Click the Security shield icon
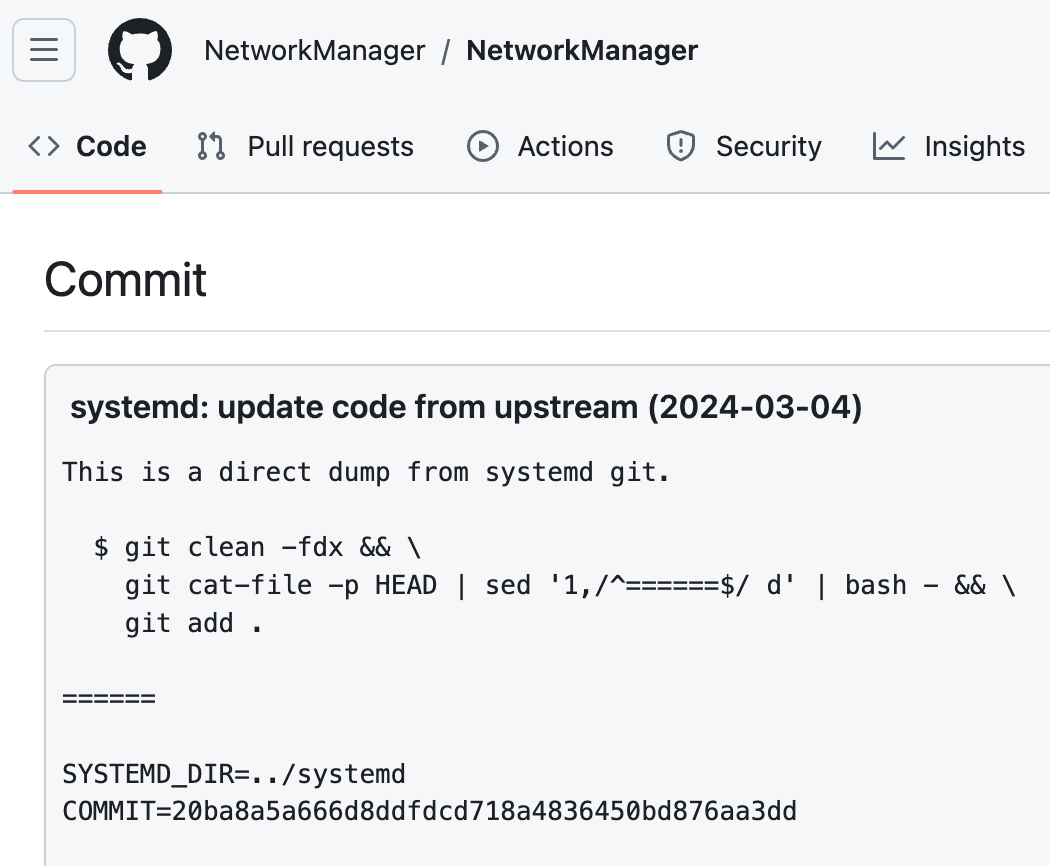The height and width of the screenshot is (866, 1050). [x=681, y=146]
